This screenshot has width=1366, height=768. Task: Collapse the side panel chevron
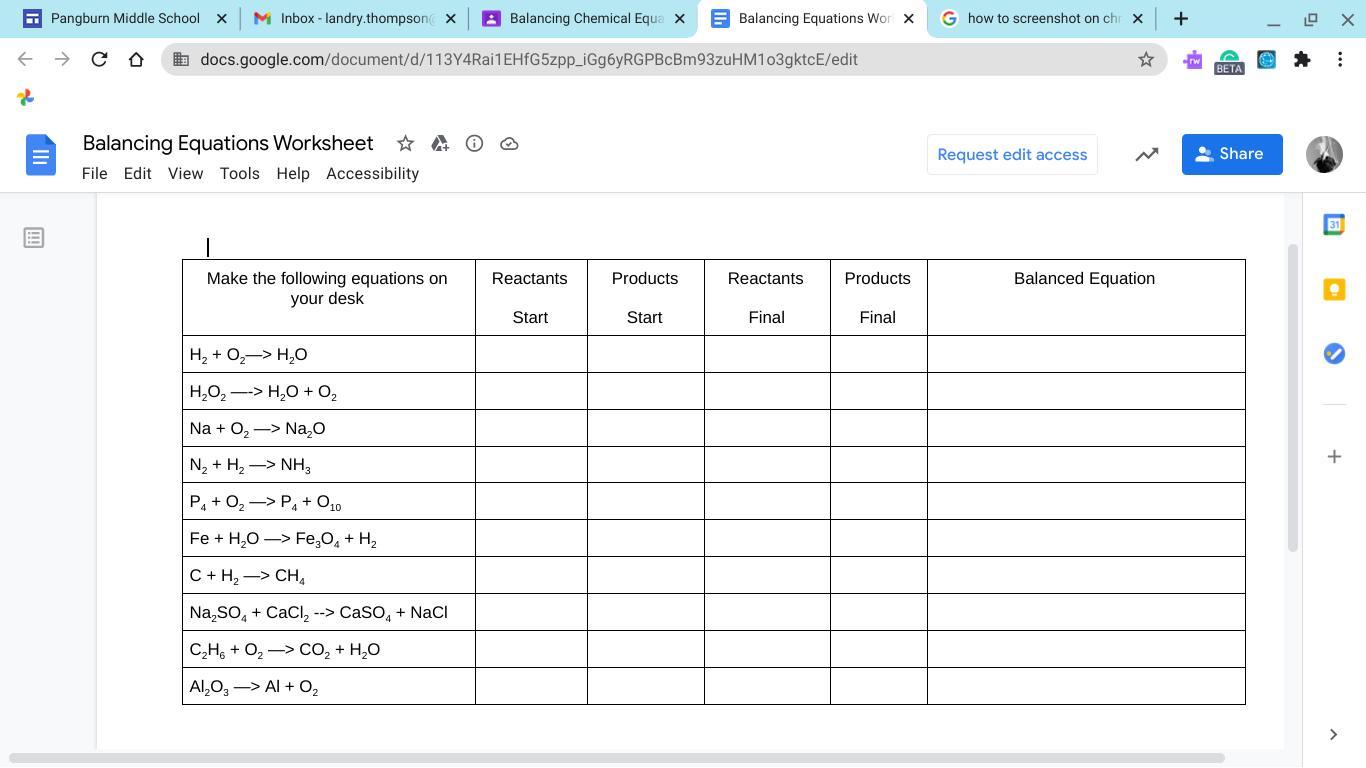pos(1333,735)
